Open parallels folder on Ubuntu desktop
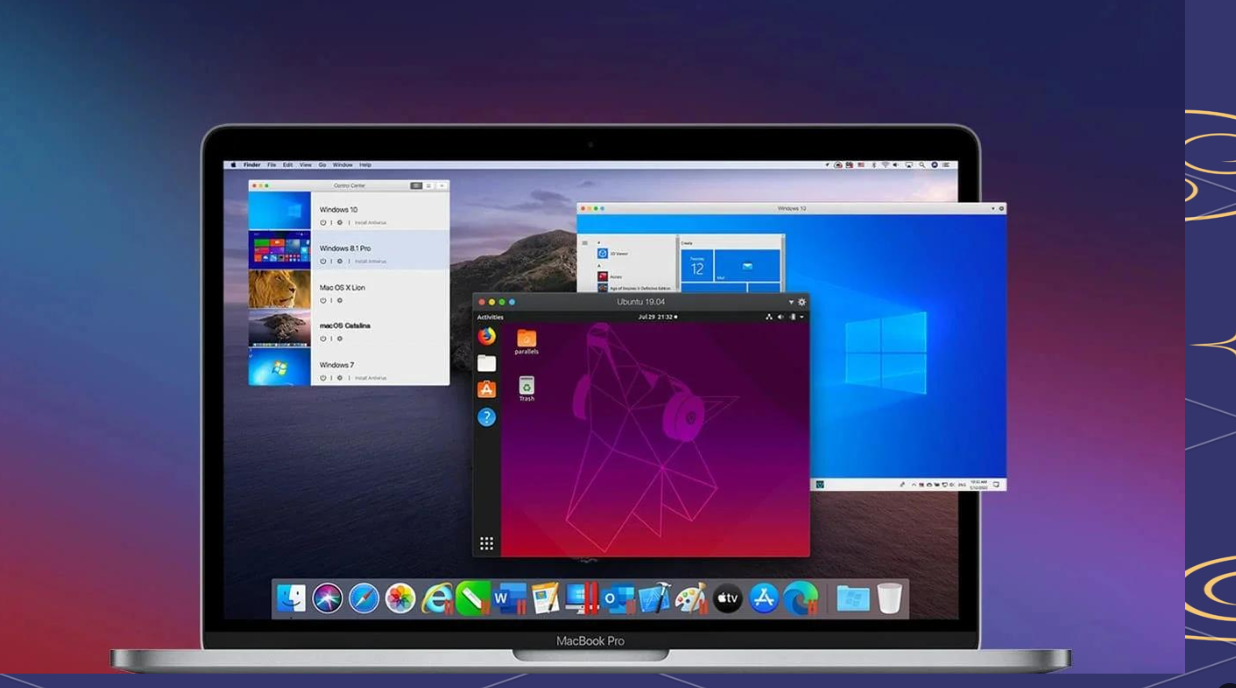Viewport: 1236px width, 688px height. [526, 341]
